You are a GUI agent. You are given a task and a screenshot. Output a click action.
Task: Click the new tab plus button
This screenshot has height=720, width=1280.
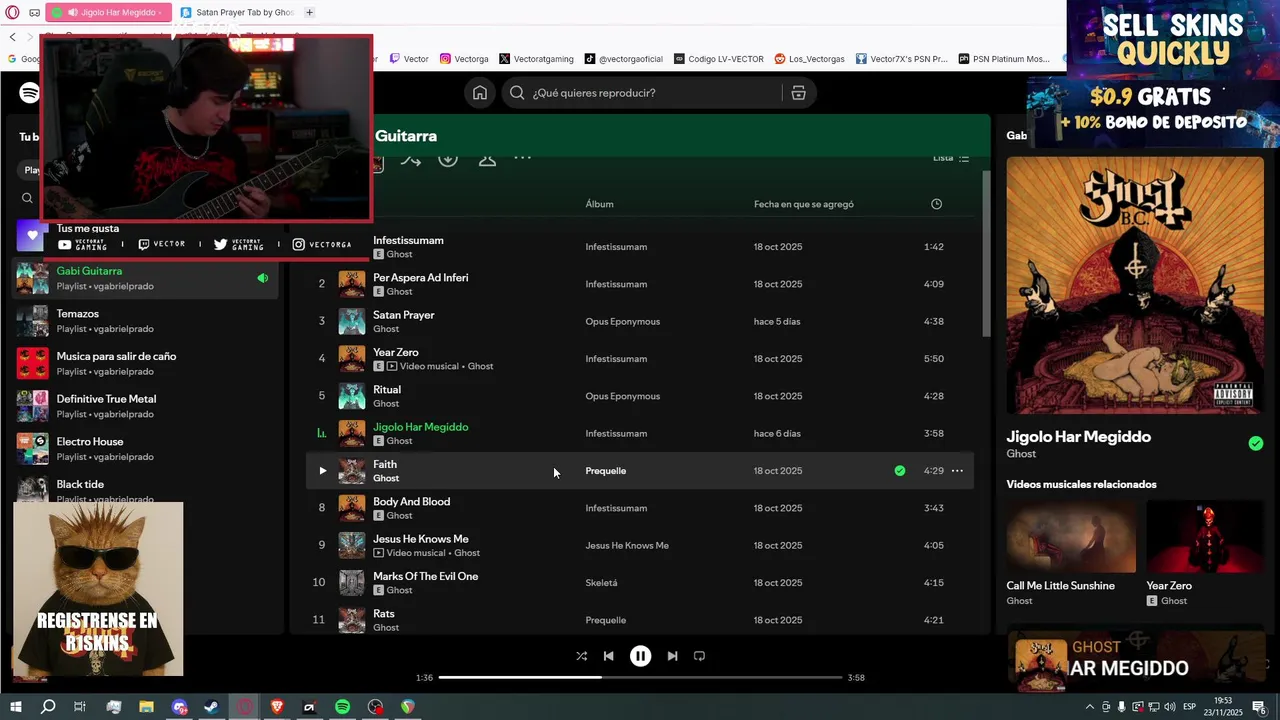click(x=309, y=12)
